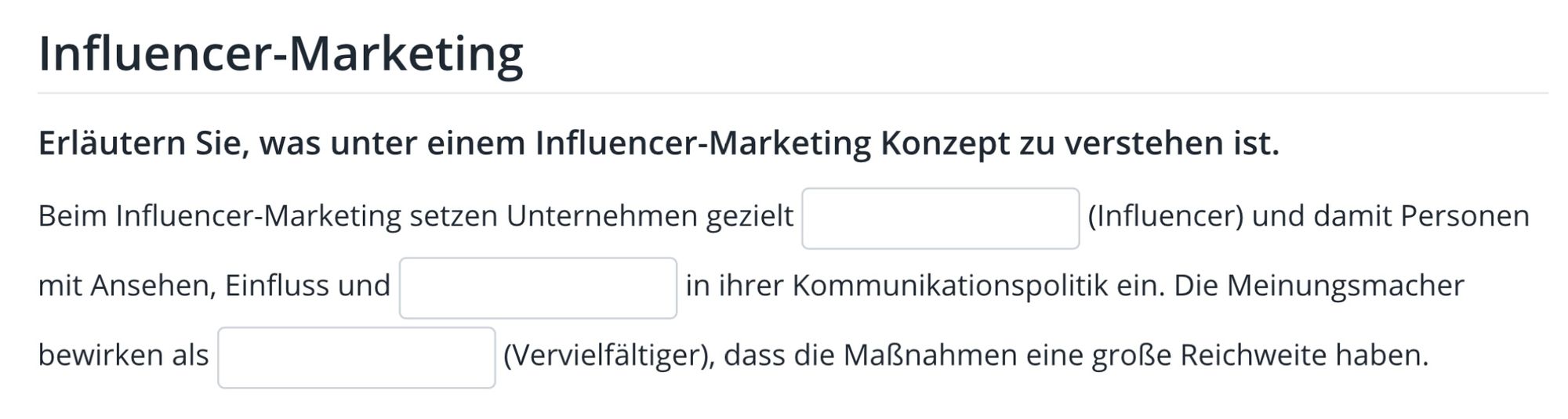Click the word "Konzept" in the subheading
Screen dimensions: 1568x419
946,144
